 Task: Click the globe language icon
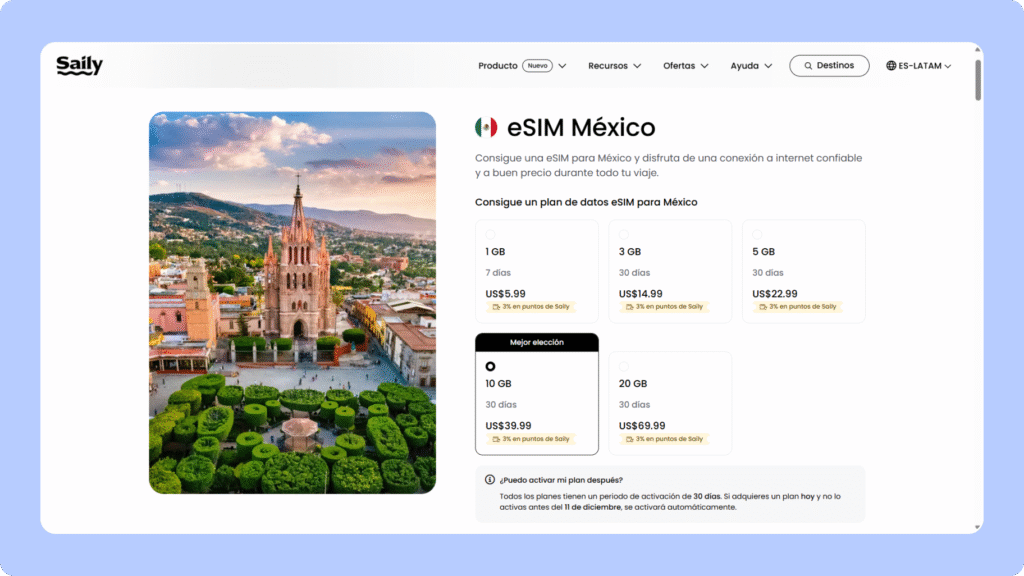pos(891,66)
